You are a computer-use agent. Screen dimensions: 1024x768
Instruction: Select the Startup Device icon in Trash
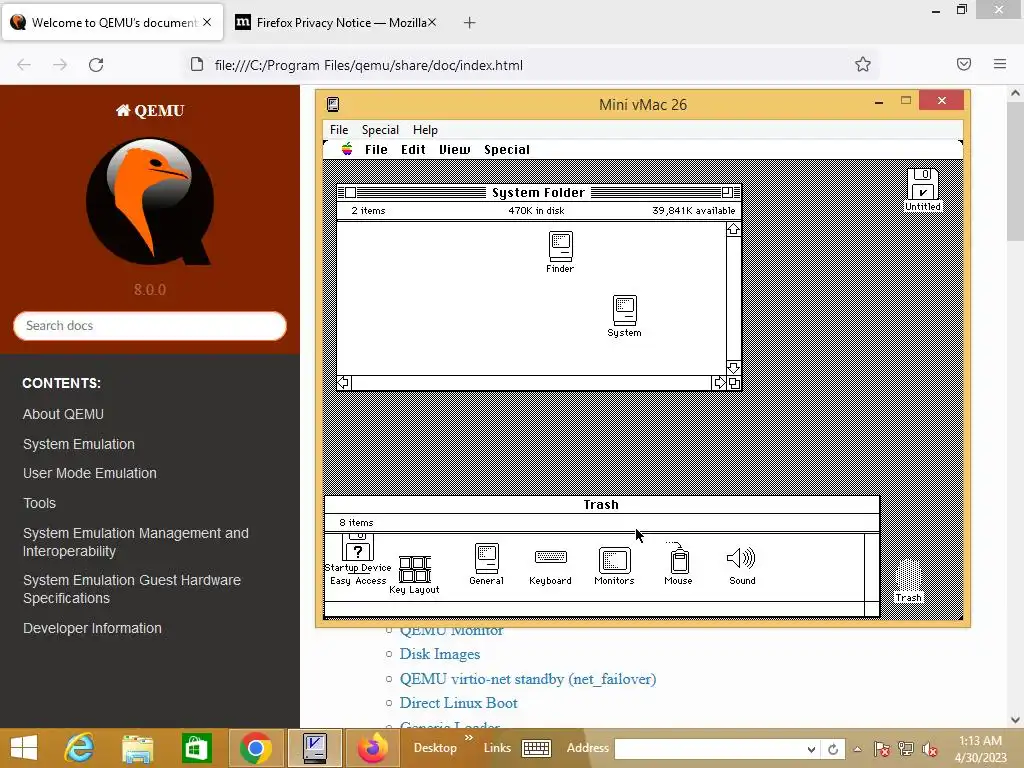(x=358, y=547)
